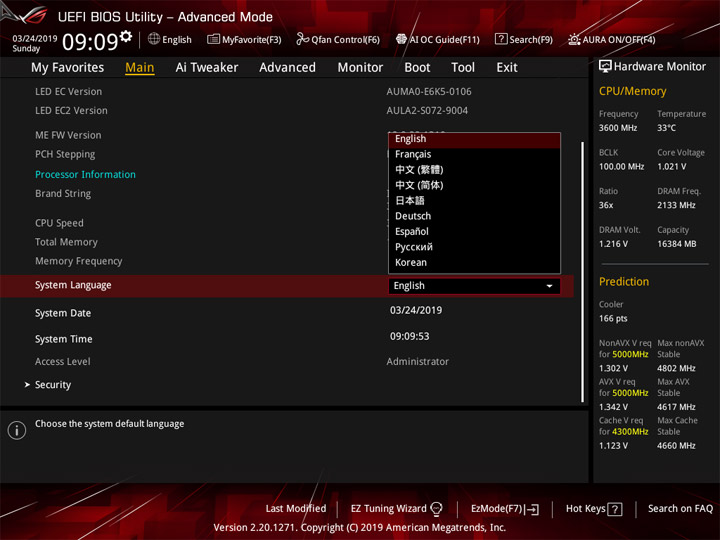The height and width of the screenshot is (540, 720).
Task: Click AI OC Guide(F11) label
Action: (x=444, y=40)
